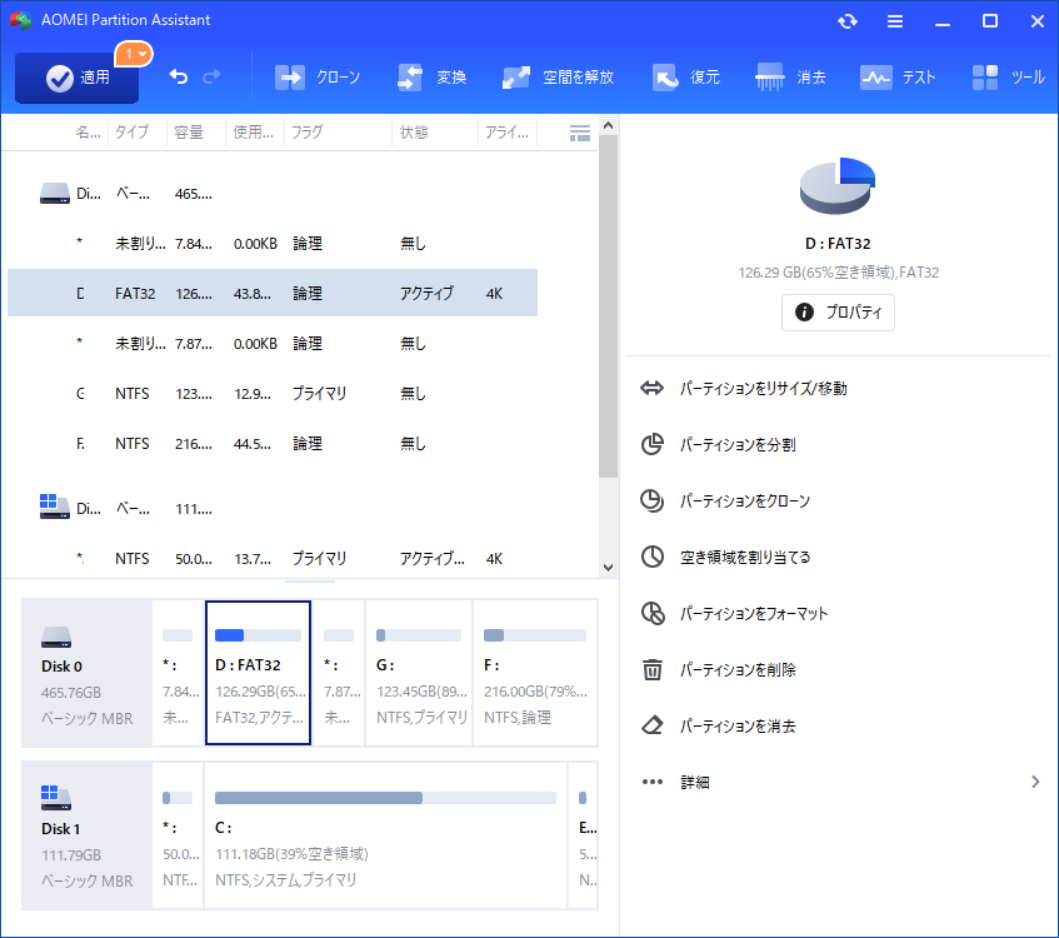This screenshot has height=938, width=1059.
Task: Click the 空き領域を割り当てる allocate icon
Action: 652,557
